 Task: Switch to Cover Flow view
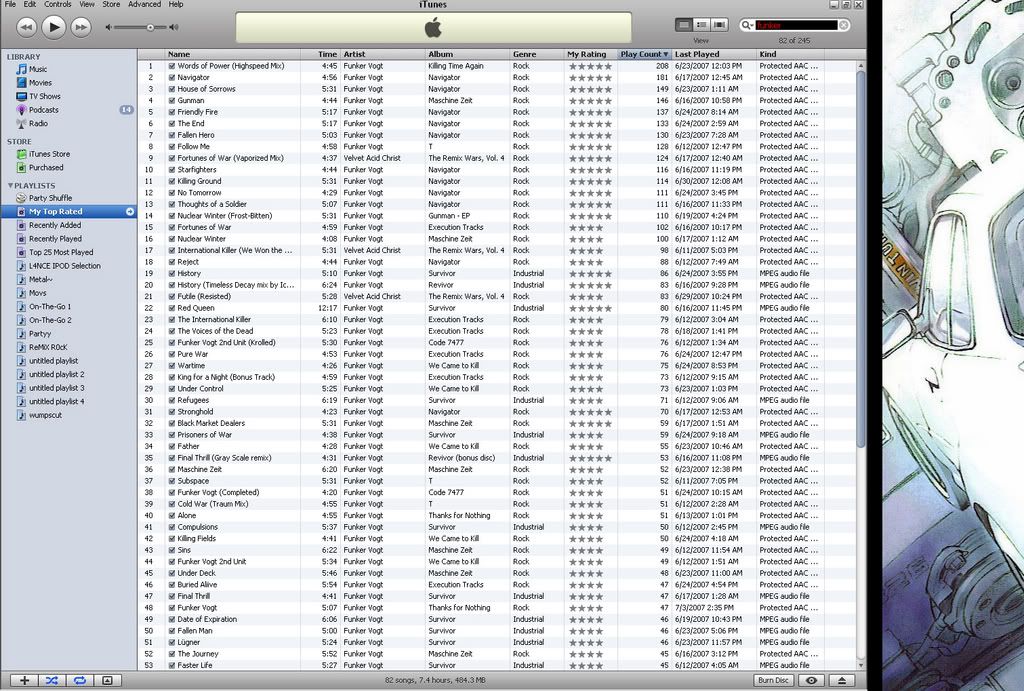(719, 25)
